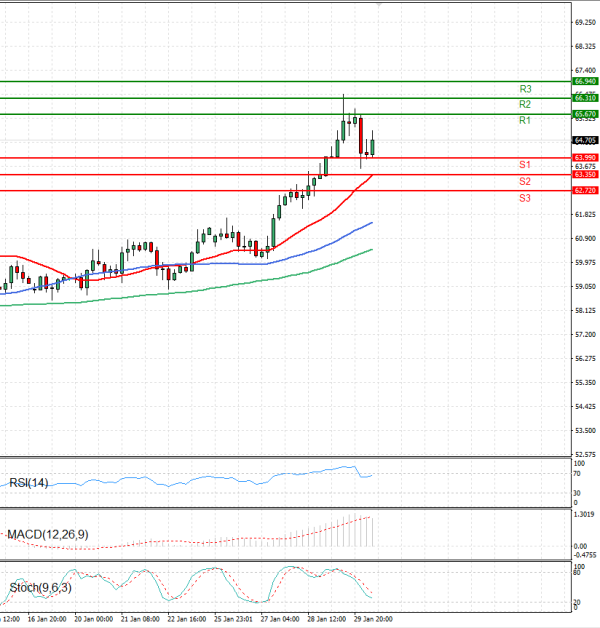
Task: Select the 65.670 green price tag
Action: tap(585, 115)
